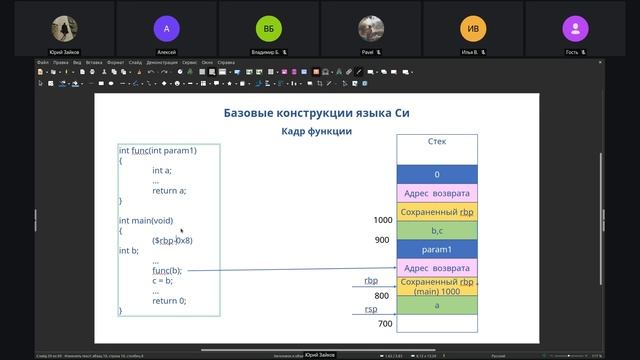The height and width of the screenshot is (360, 640).
Task: Click the Insert Image icon
Action: 284,72
